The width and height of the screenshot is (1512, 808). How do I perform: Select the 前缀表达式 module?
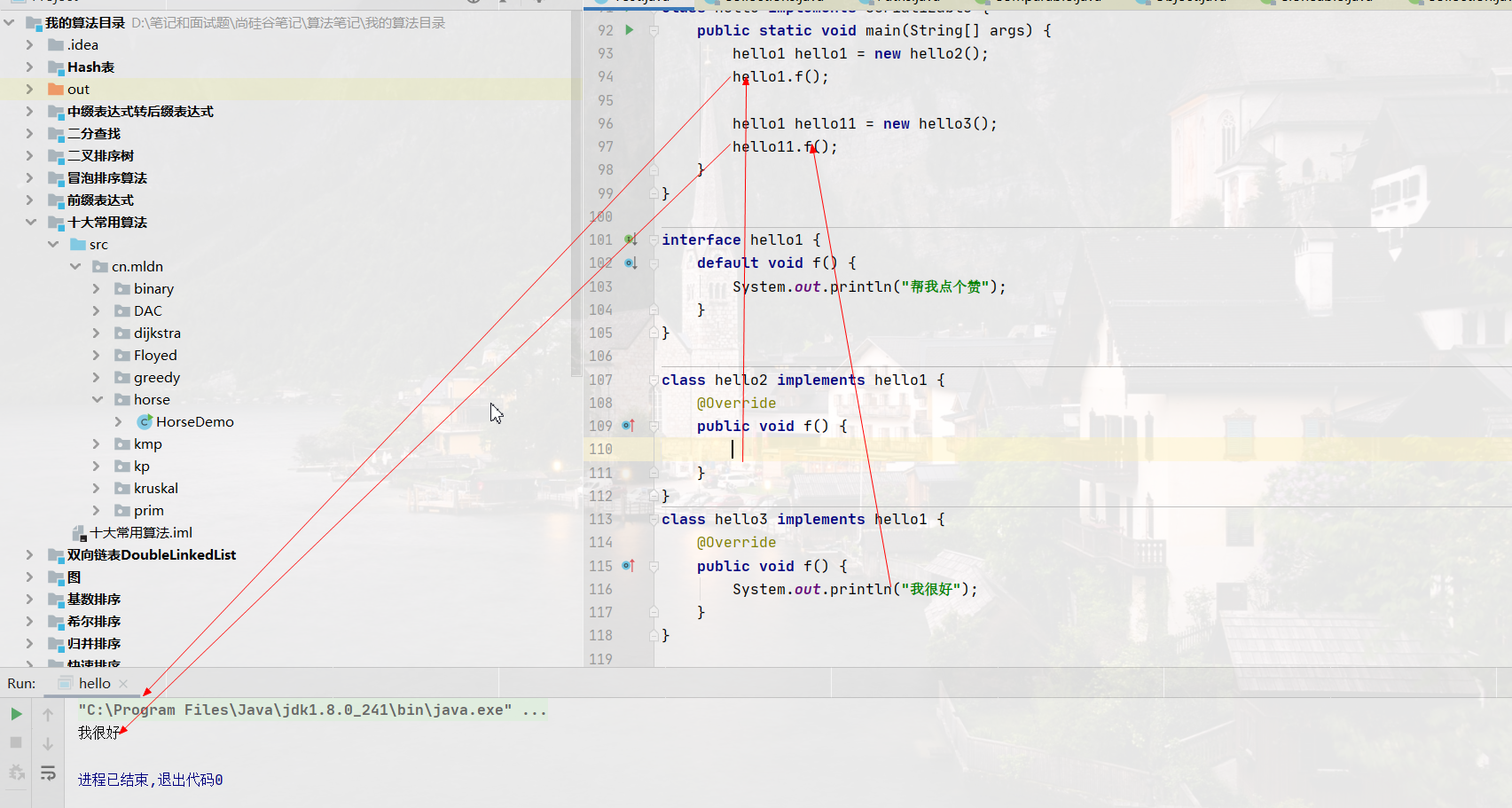pyautogui.click(x=100, y=200)
